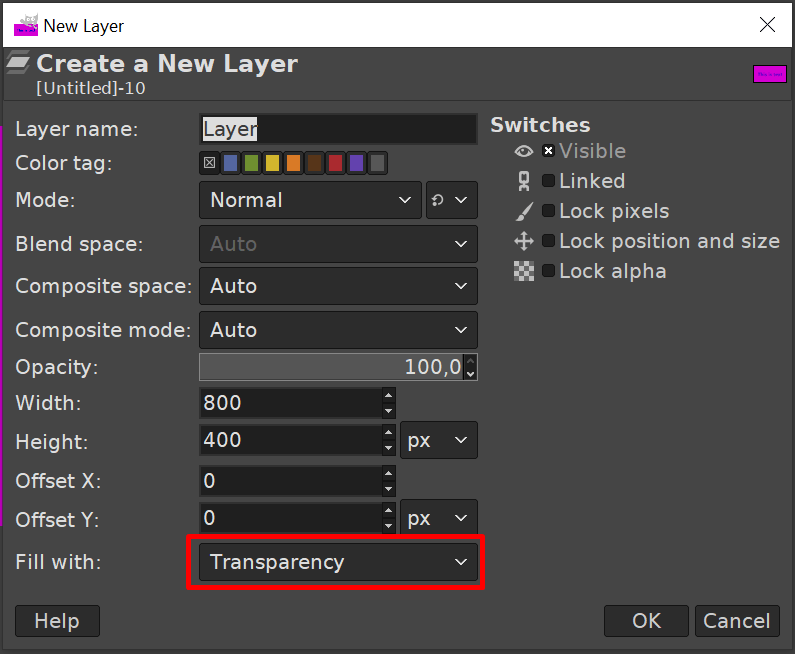Viewport: 795px width, 654px height.
Task: Click the magenta image thumbnail in header
Action: coord(770,74)
